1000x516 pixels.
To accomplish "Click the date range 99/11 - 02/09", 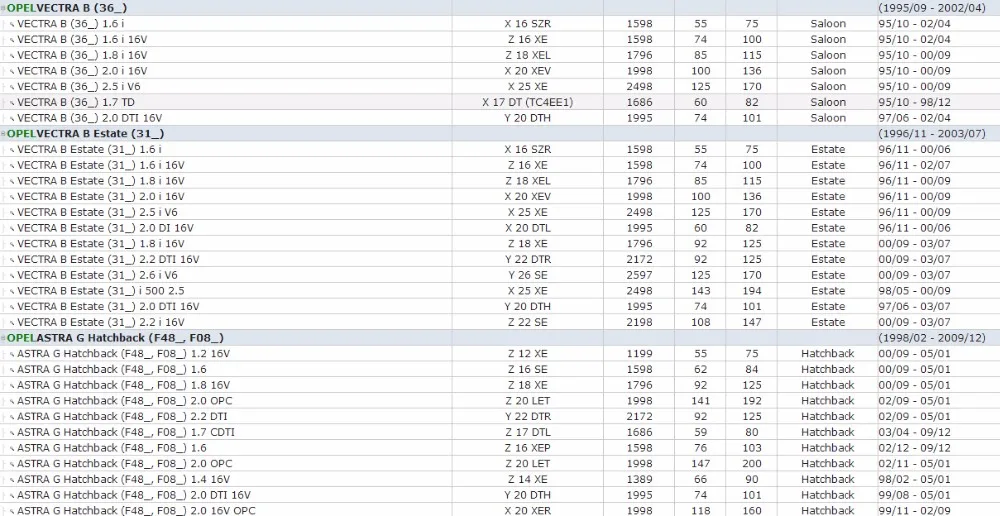I will pyautogui.click(x=915, y=510).
